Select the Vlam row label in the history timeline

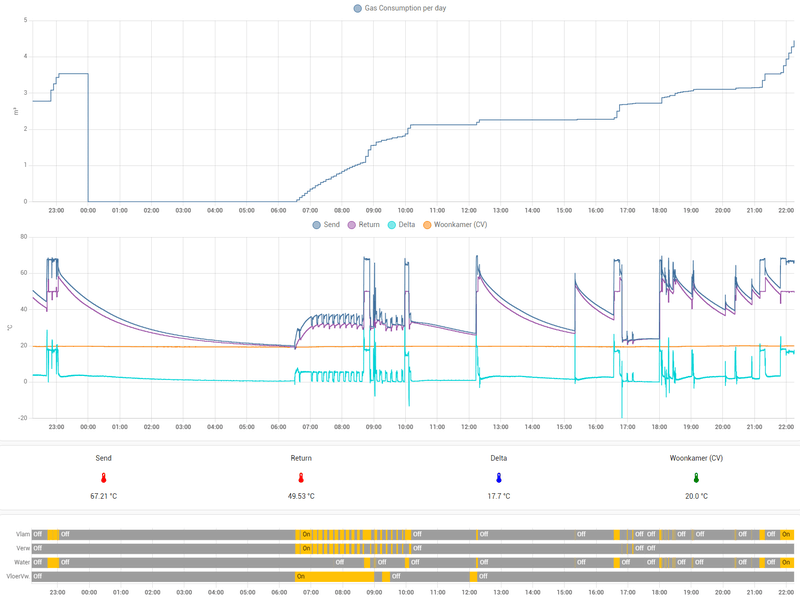click(23, 534)
